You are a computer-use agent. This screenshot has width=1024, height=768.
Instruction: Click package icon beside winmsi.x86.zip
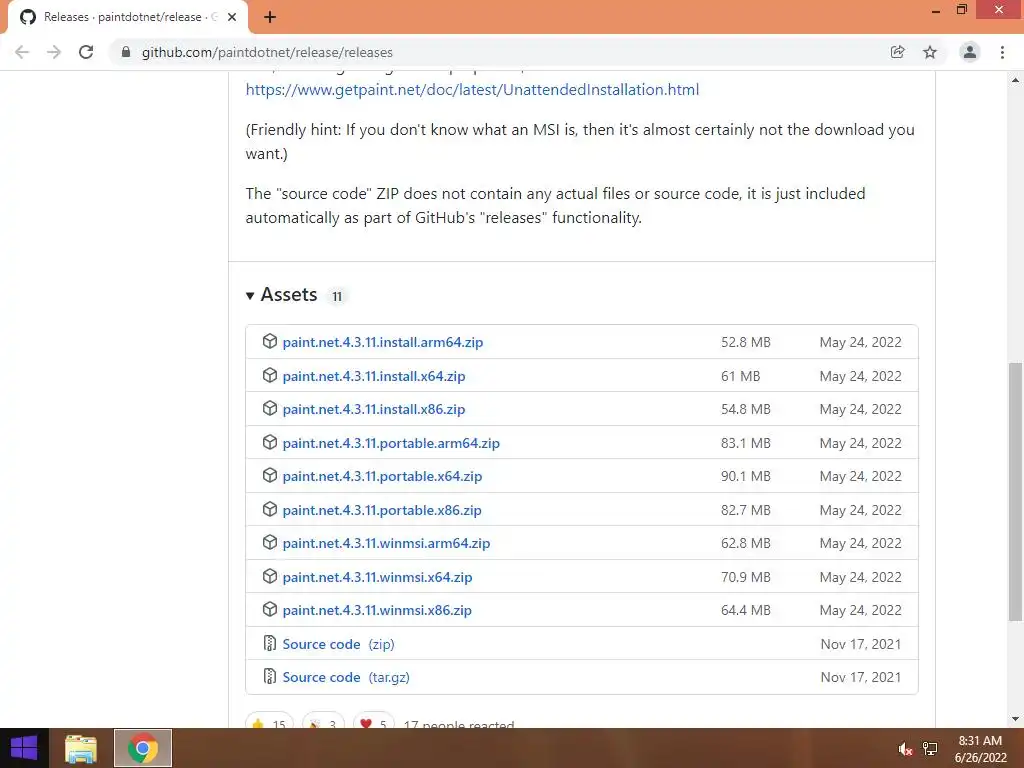pos(270,610)
